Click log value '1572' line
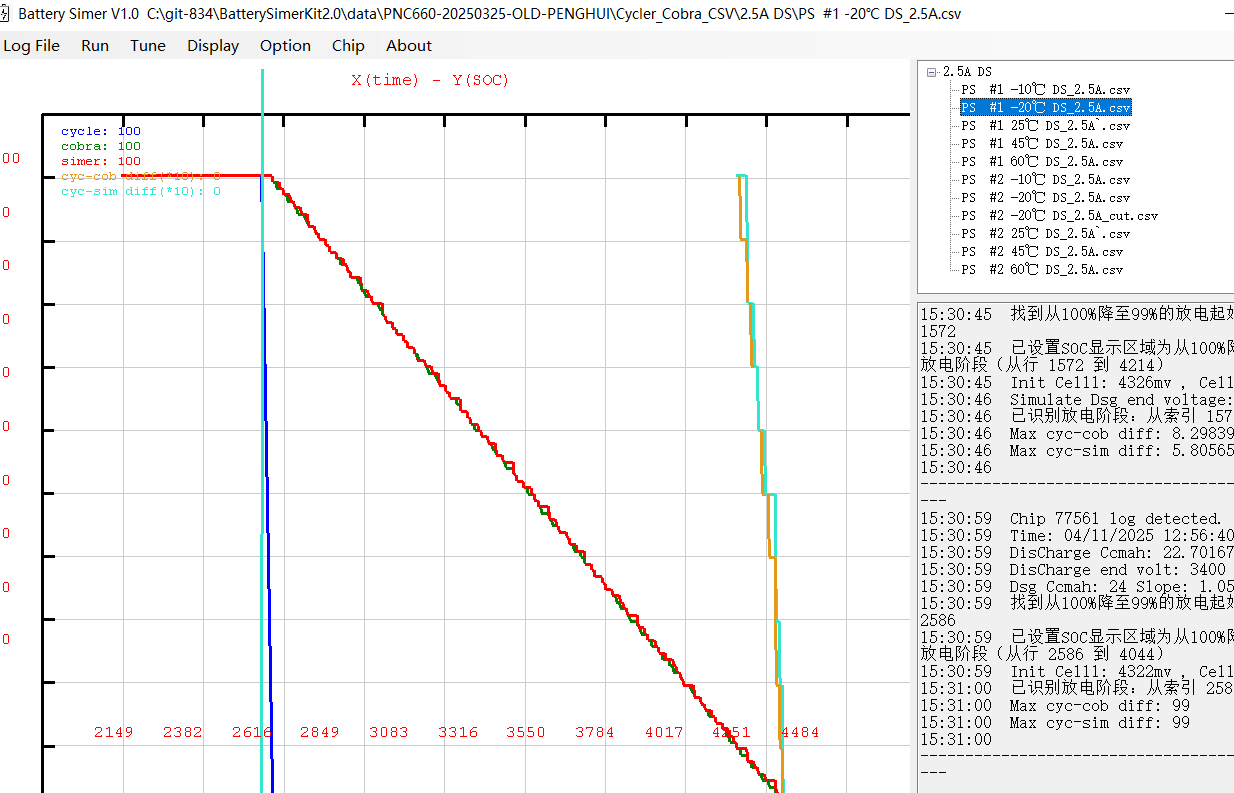 (x=938, y=331)
